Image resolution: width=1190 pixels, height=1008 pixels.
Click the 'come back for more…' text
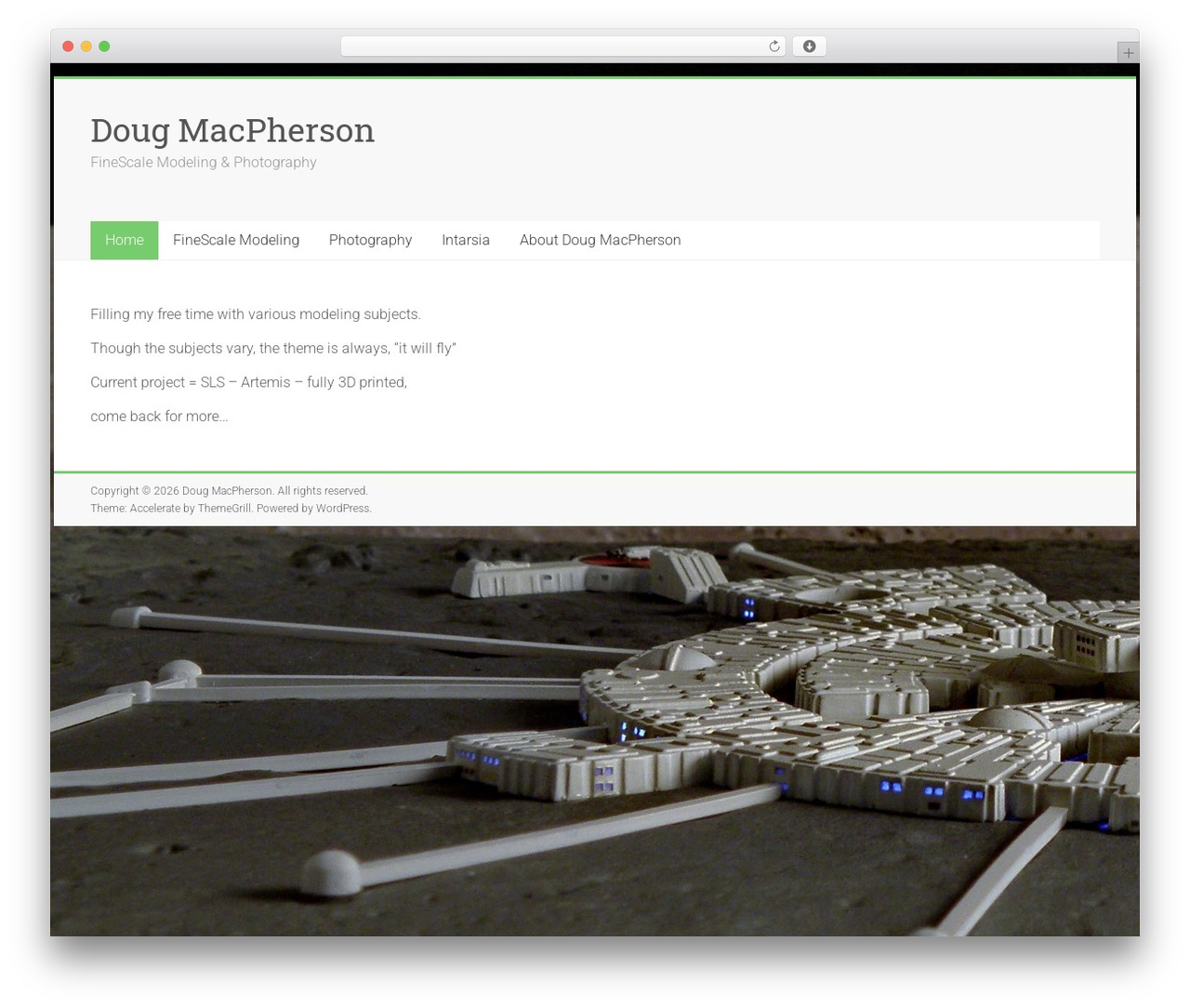(x=159, y=417)
